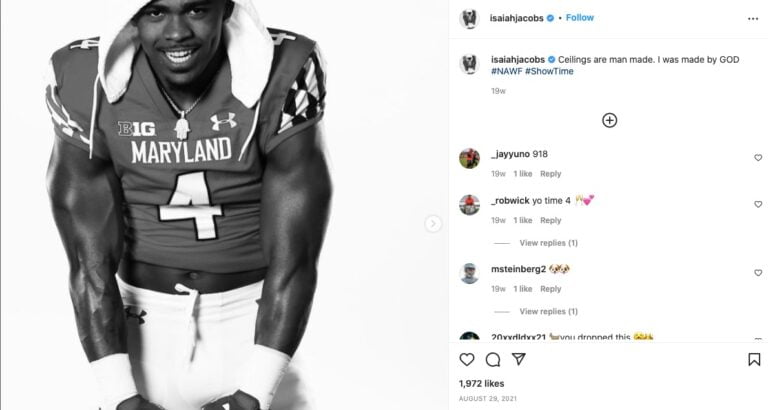Like msteinberg2's comment

coord(758,273)
